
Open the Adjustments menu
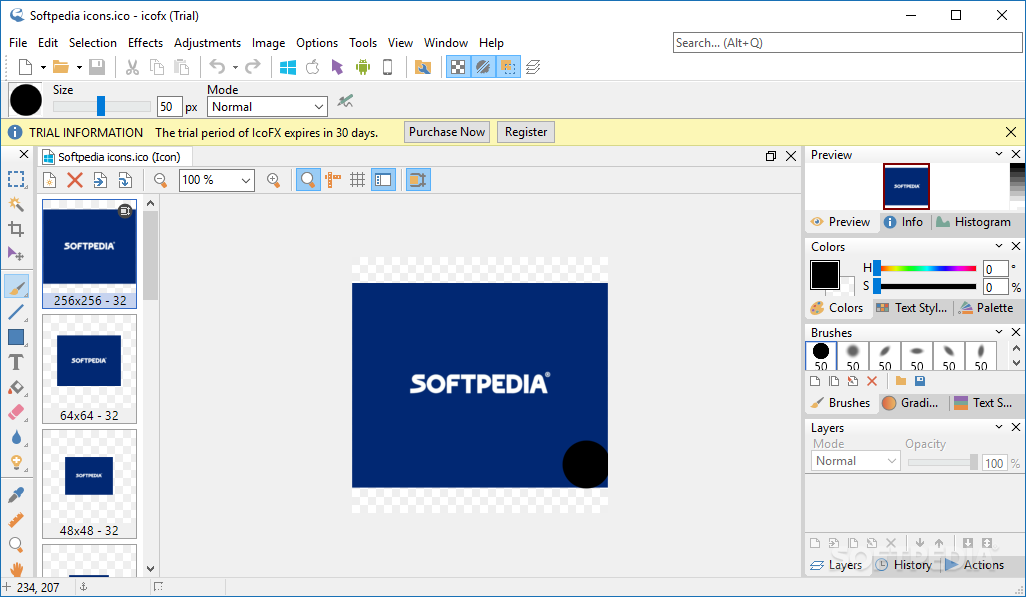tap(207, 43)
